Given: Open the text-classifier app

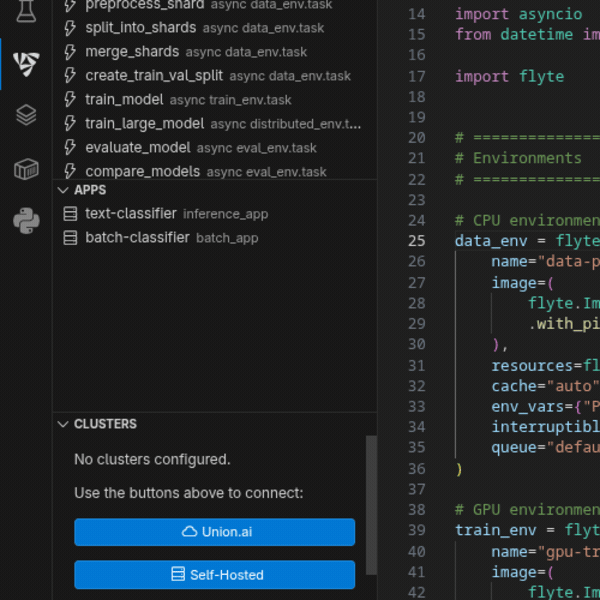Looking at the screenshot, I should coord(215,214).
